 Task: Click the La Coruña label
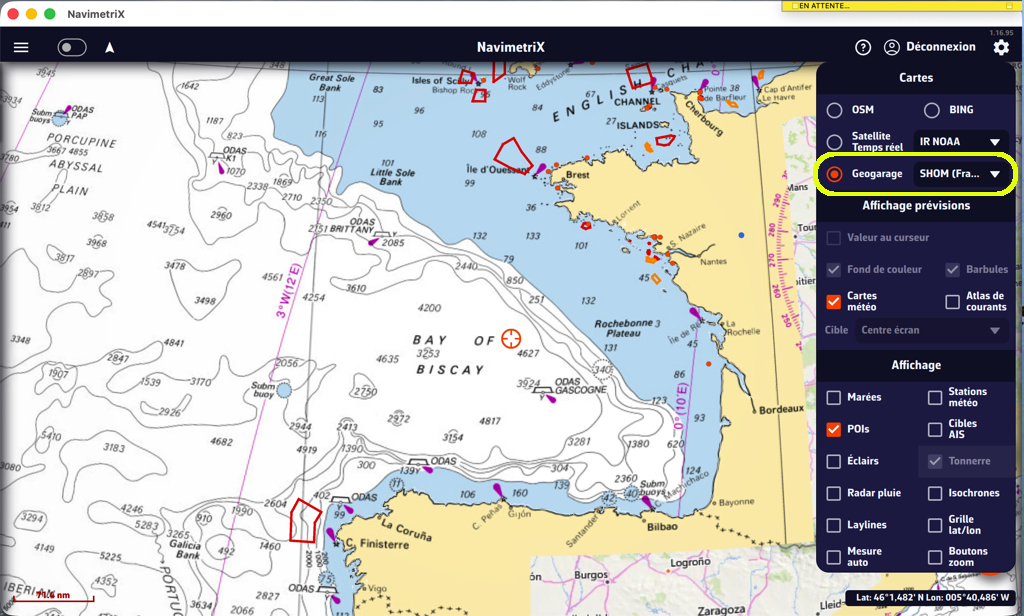406,530
